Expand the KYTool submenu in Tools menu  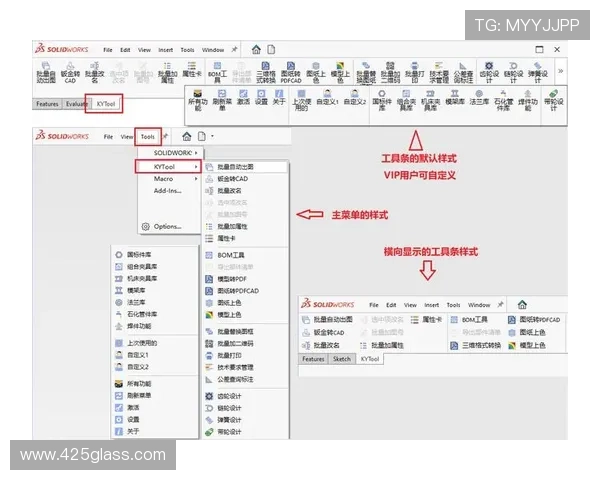[x=166, y=165]
